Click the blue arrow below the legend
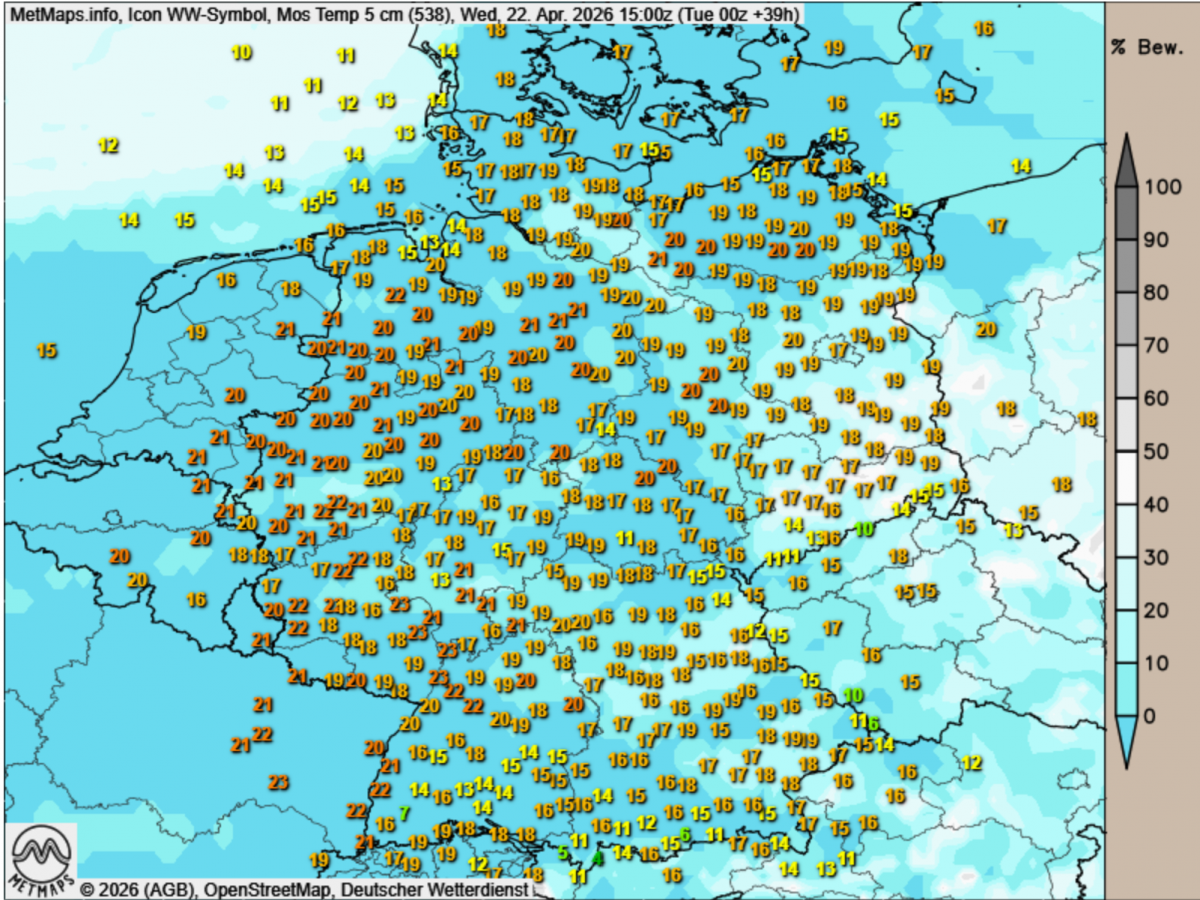Screen dimensions: 1200x900 click(x=1126, y=742)
